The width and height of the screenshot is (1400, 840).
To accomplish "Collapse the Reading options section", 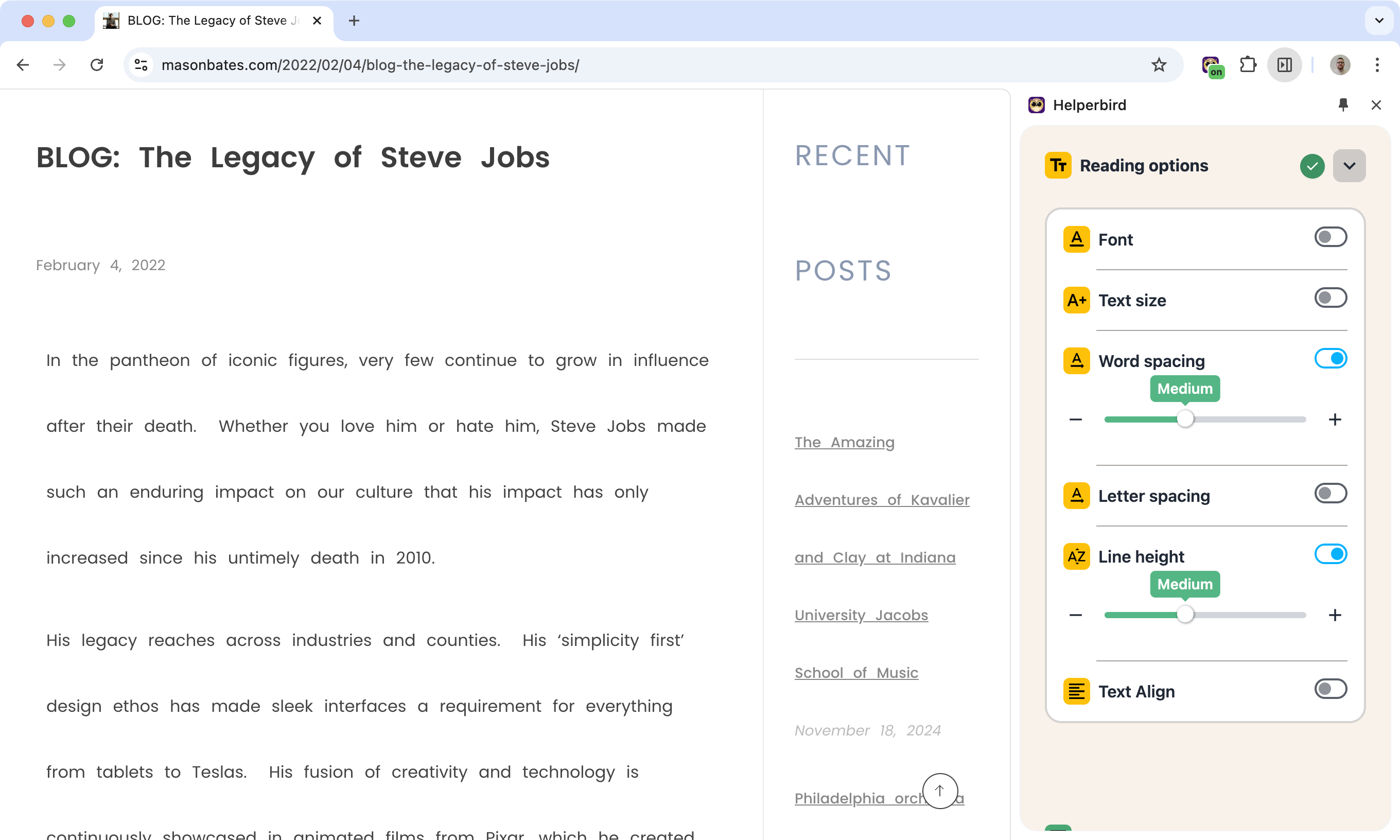I will [x=1349, y=166].
